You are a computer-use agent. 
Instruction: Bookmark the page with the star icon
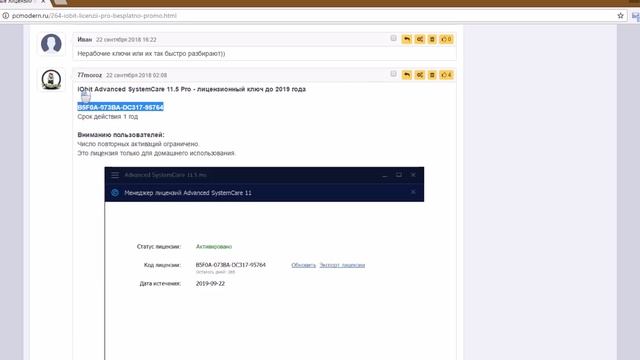point(620,16)
